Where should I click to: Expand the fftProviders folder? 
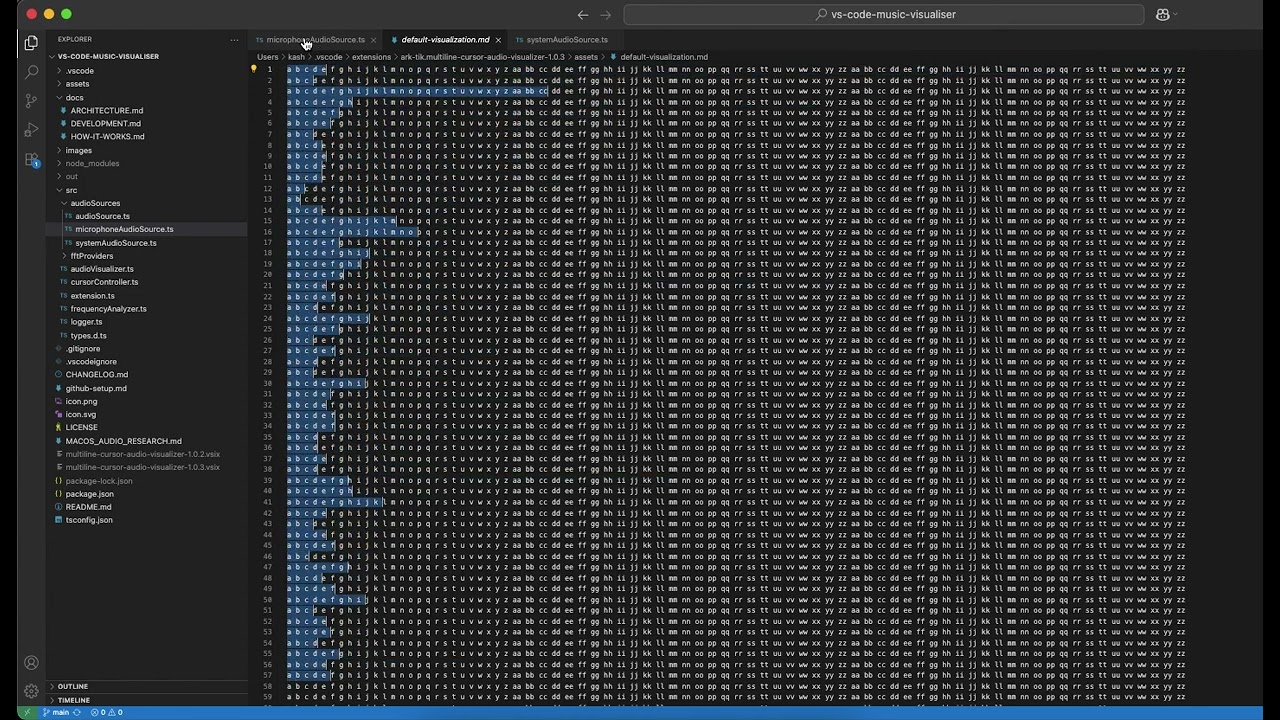(x=91, y=256)
